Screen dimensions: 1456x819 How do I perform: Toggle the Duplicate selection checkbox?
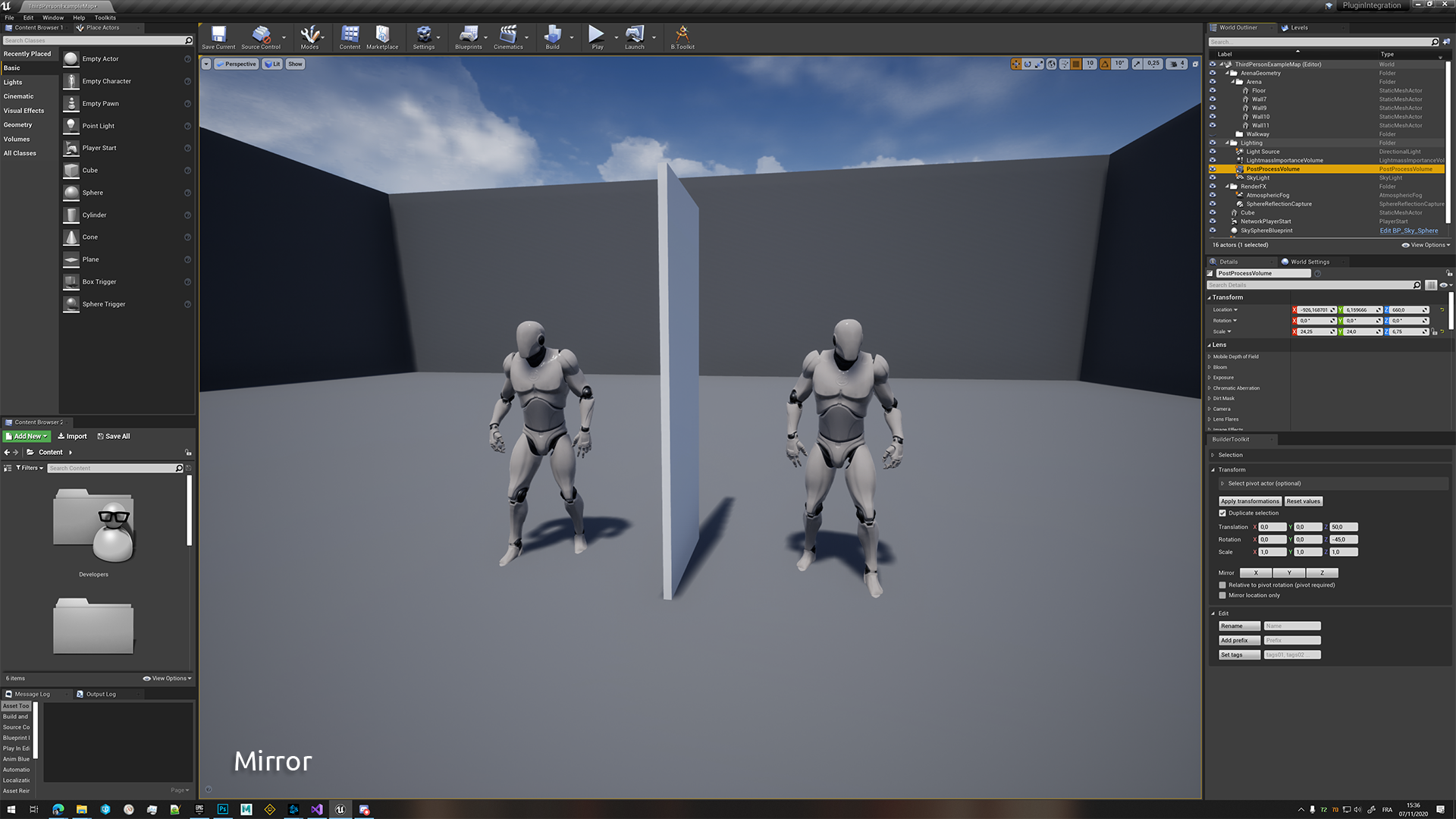click(1222, 513)
